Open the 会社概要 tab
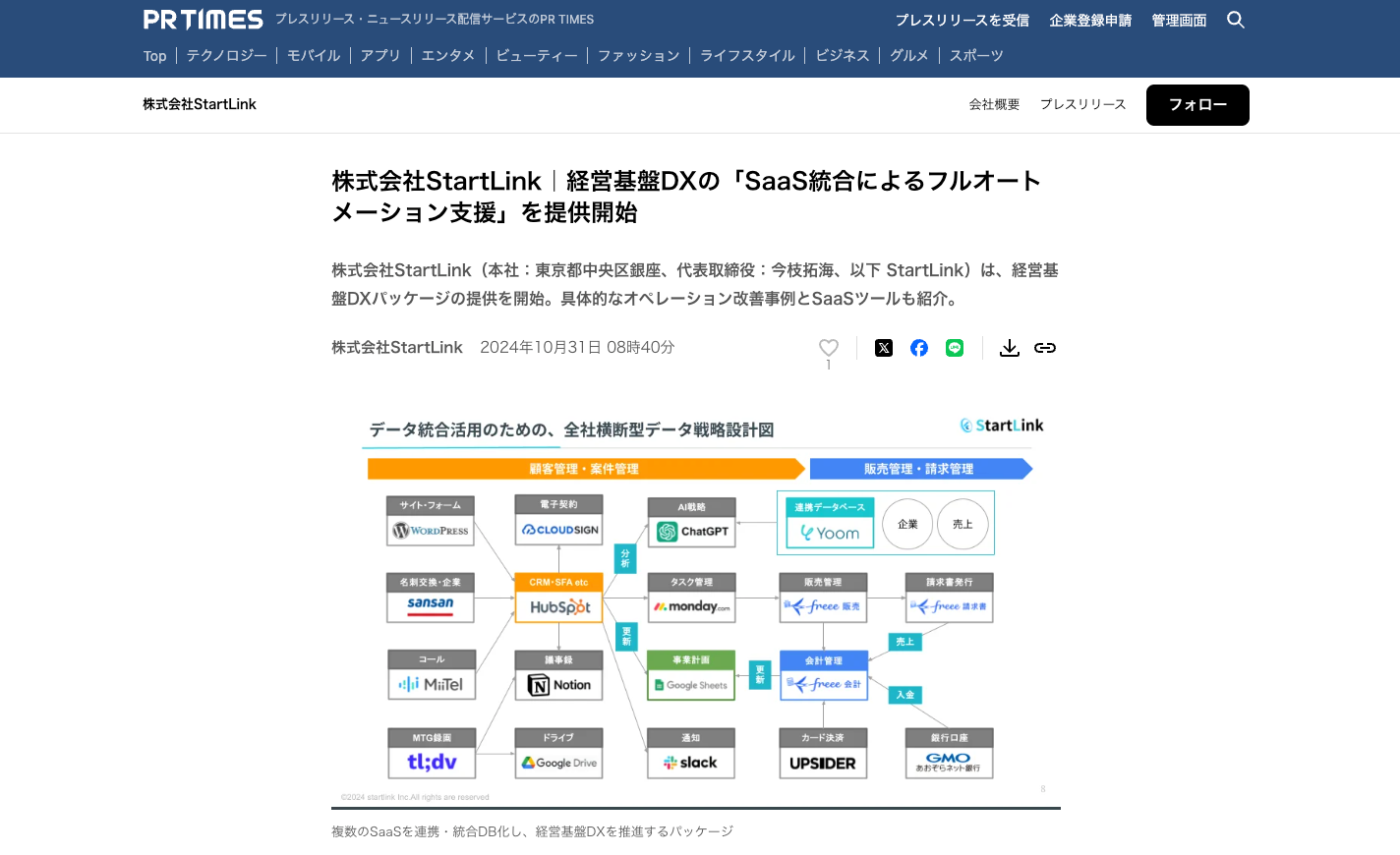Viewport: 1400px width, 855px height. click(x=994, y=104)
